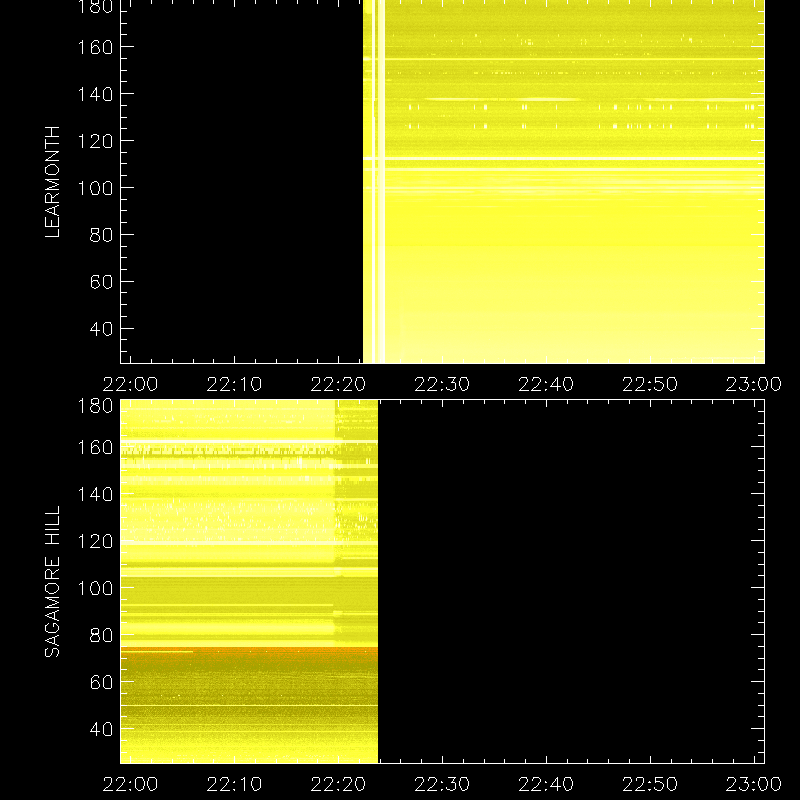
Task: Select 160 label on Sagamore Hill axis
Action: (95, 447)
